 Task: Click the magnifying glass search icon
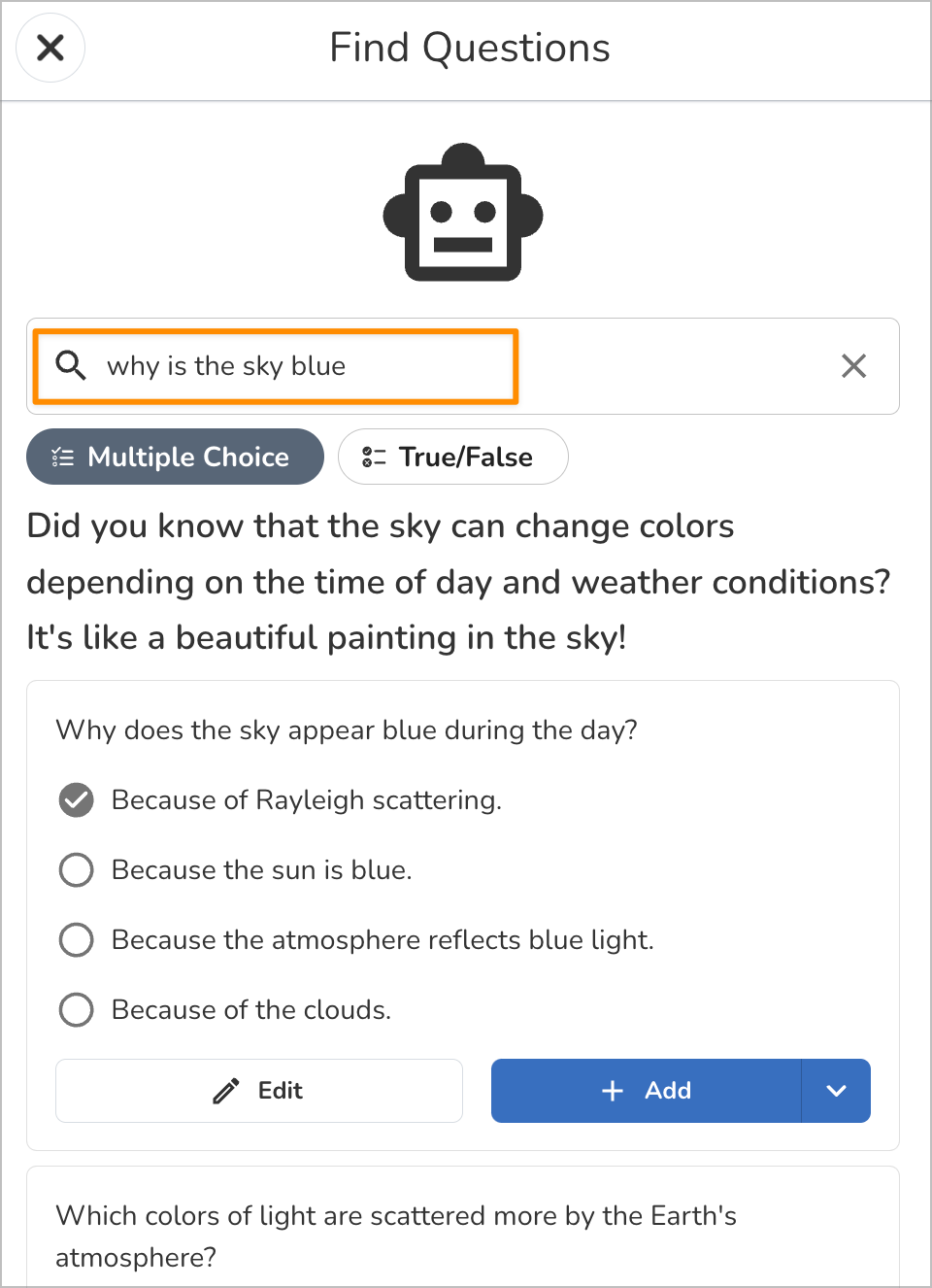pos(71,365)
